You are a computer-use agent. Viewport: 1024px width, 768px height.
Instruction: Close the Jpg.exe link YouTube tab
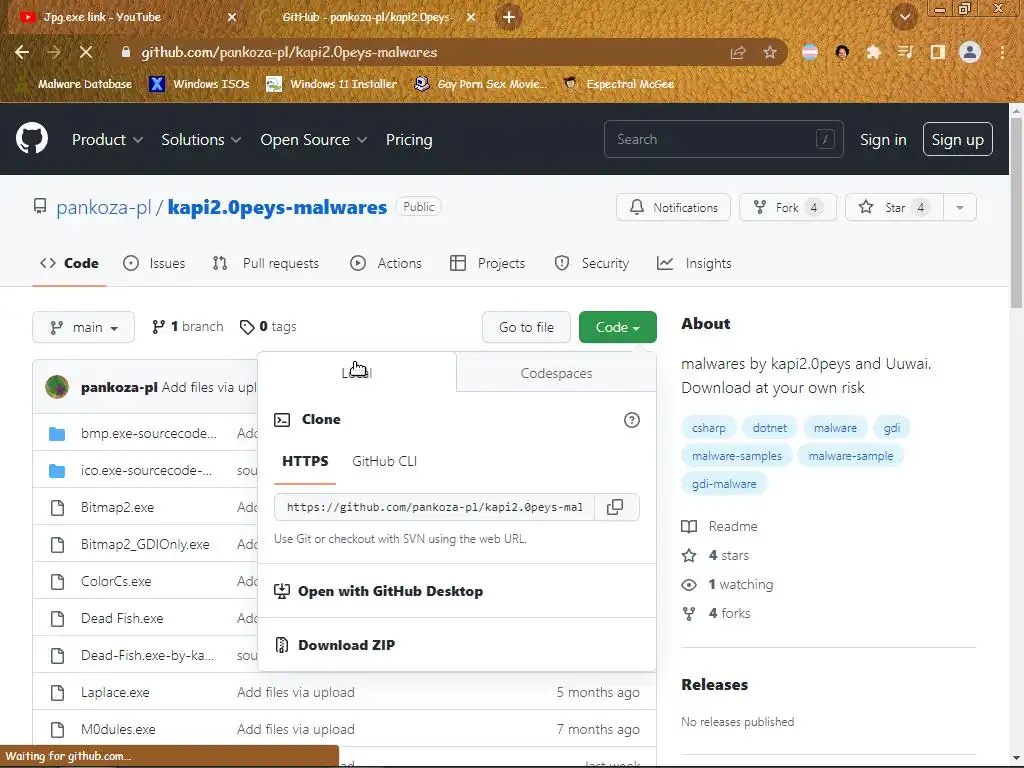coord(232,17)
